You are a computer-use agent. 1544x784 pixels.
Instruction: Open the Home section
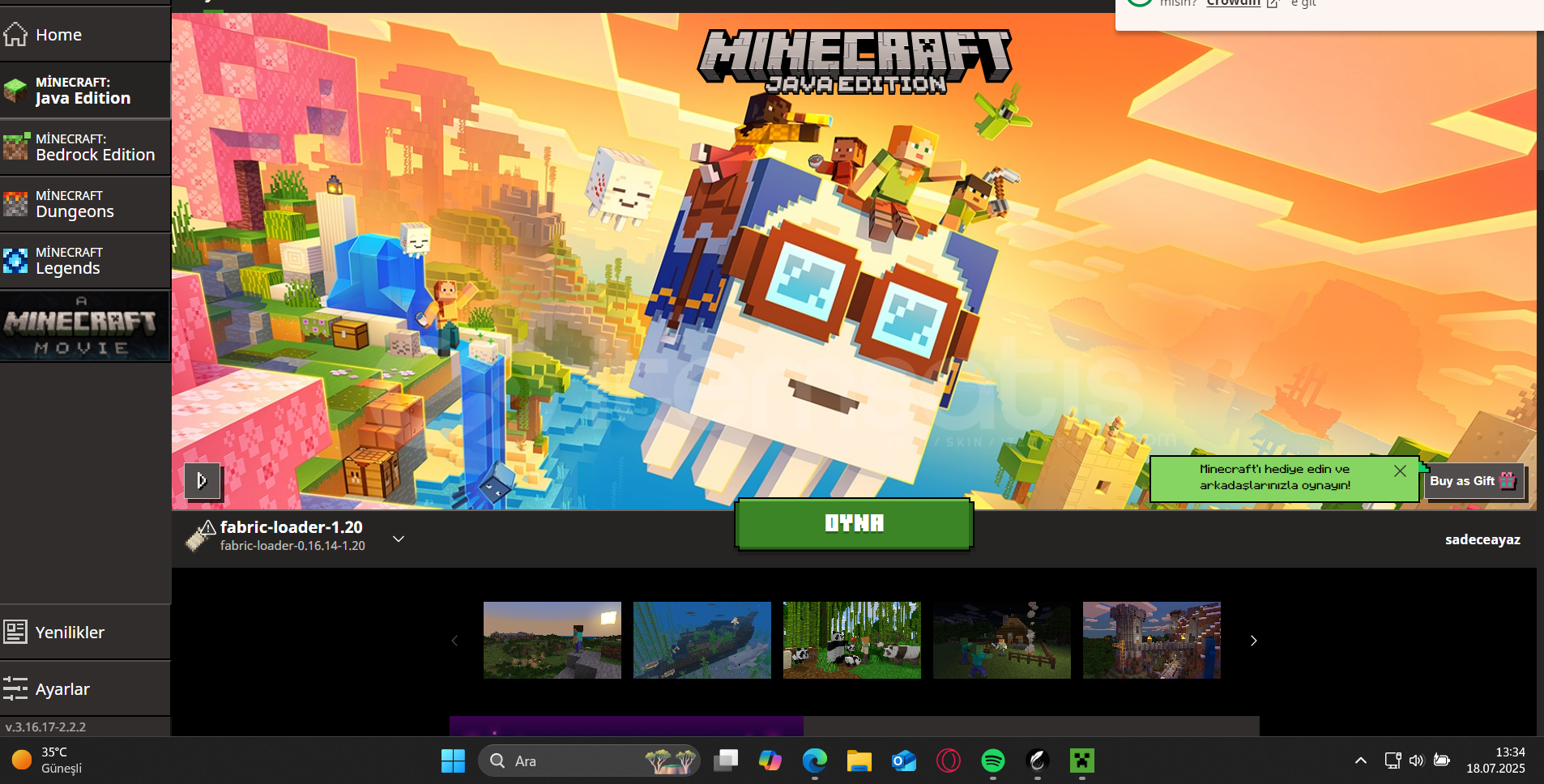[x=85, y=35]
